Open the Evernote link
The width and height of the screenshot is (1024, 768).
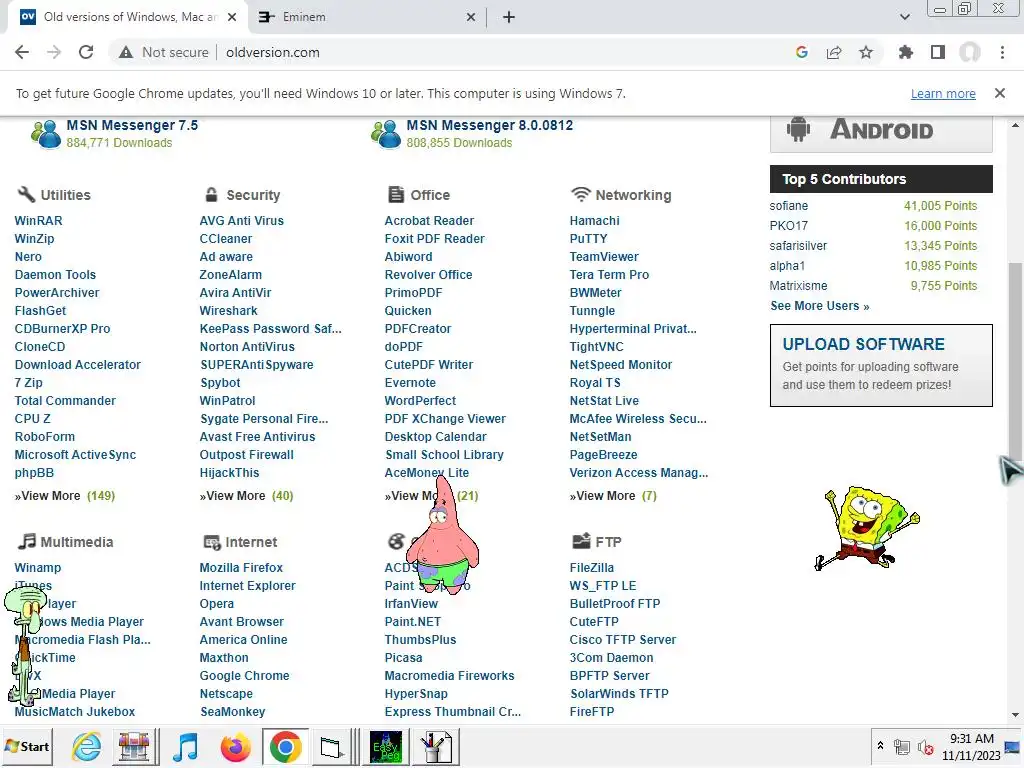[410, 383]
